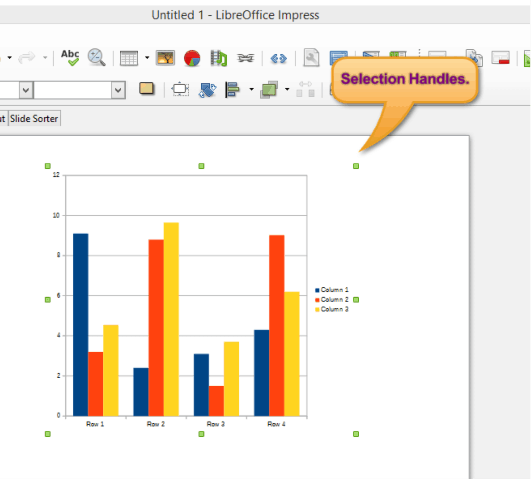Expand the wide combo box arrow
Screen dimensions: 532x479
[x=118, y=90]
